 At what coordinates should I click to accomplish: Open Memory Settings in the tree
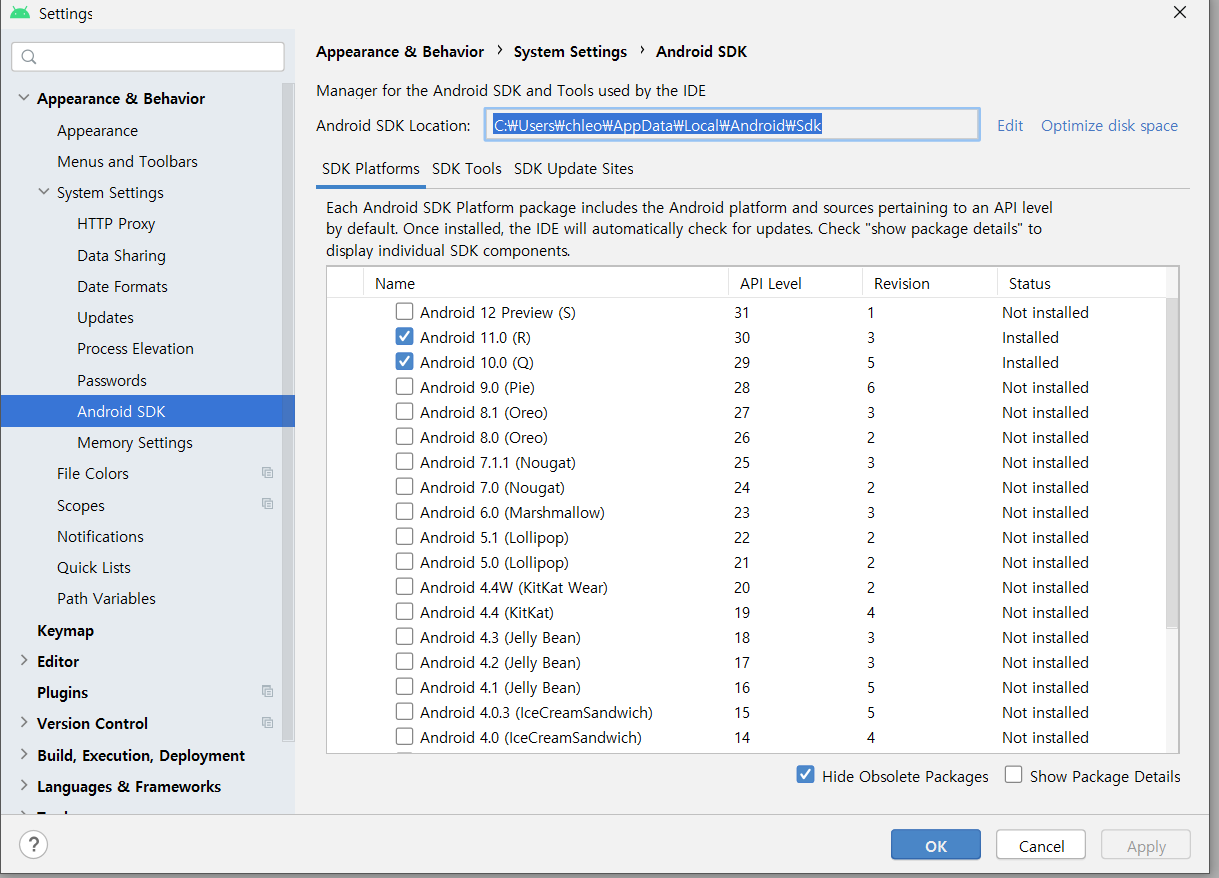click(x=135, y=442)
